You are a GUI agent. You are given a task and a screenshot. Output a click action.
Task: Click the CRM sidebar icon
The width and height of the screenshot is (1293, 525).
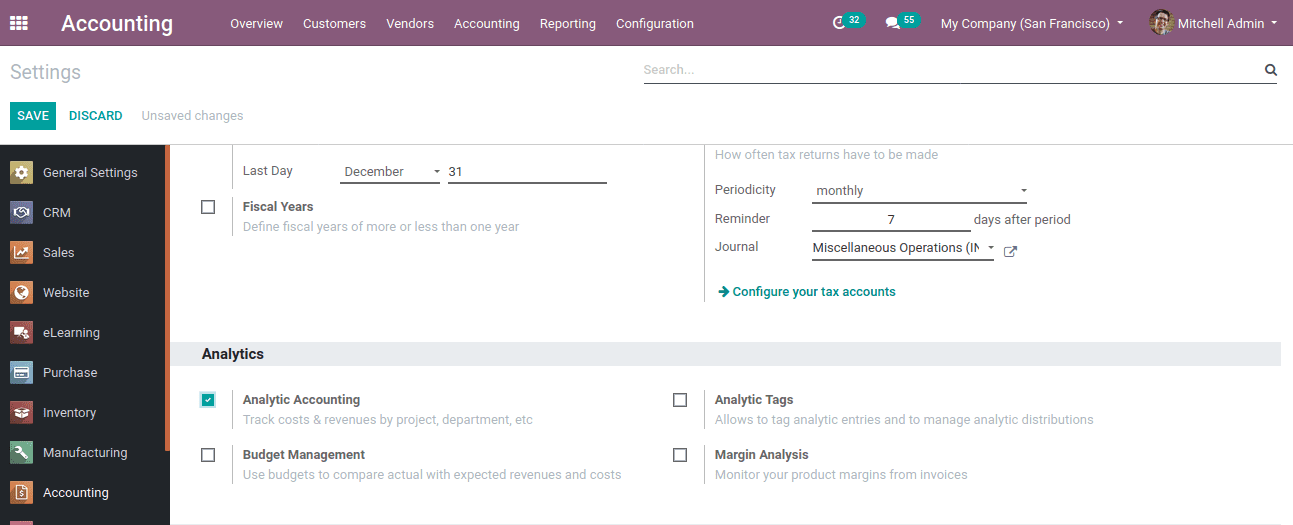point(22,212)
